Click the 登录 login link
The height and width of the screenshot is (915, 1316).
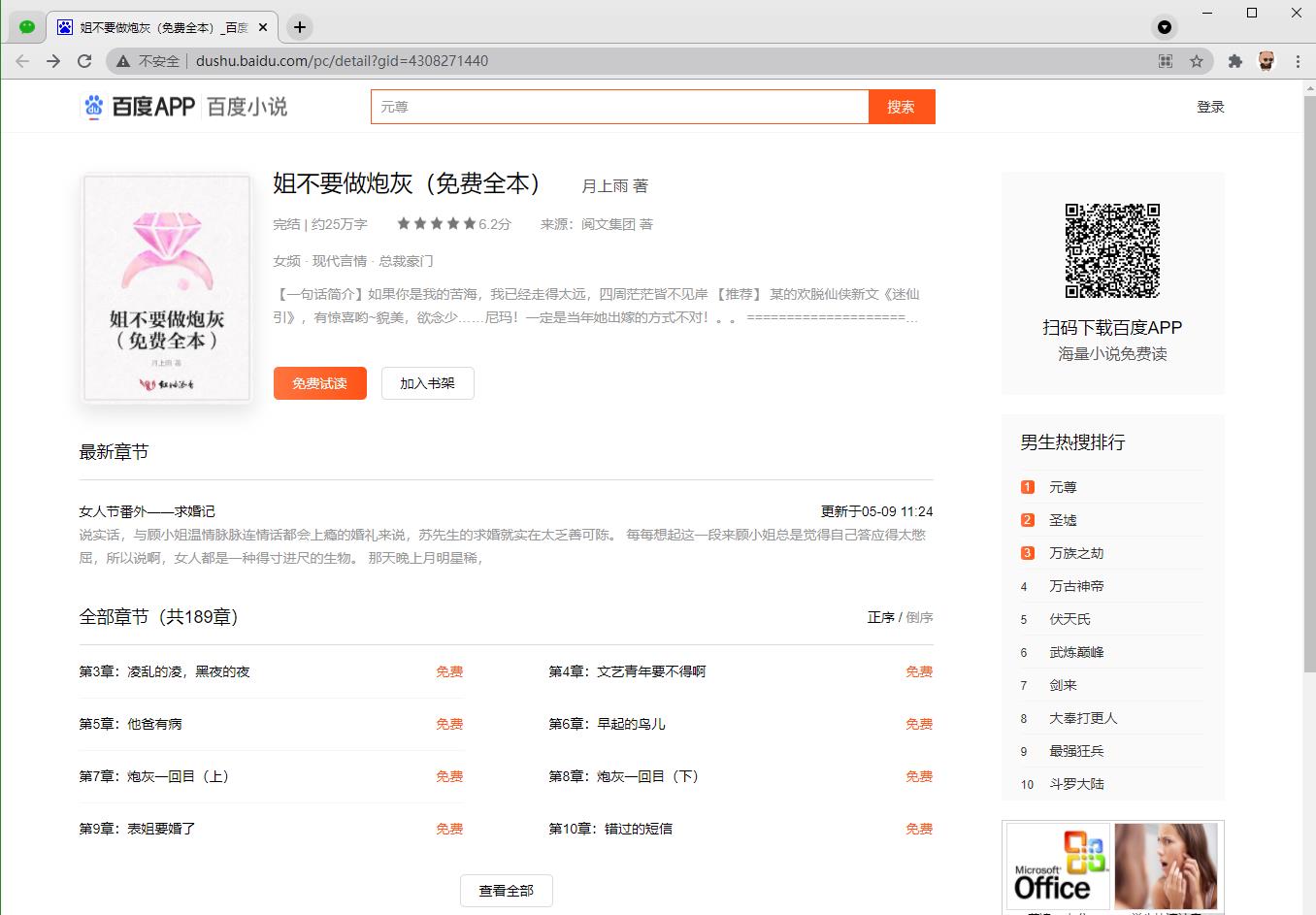[1210, 107]
